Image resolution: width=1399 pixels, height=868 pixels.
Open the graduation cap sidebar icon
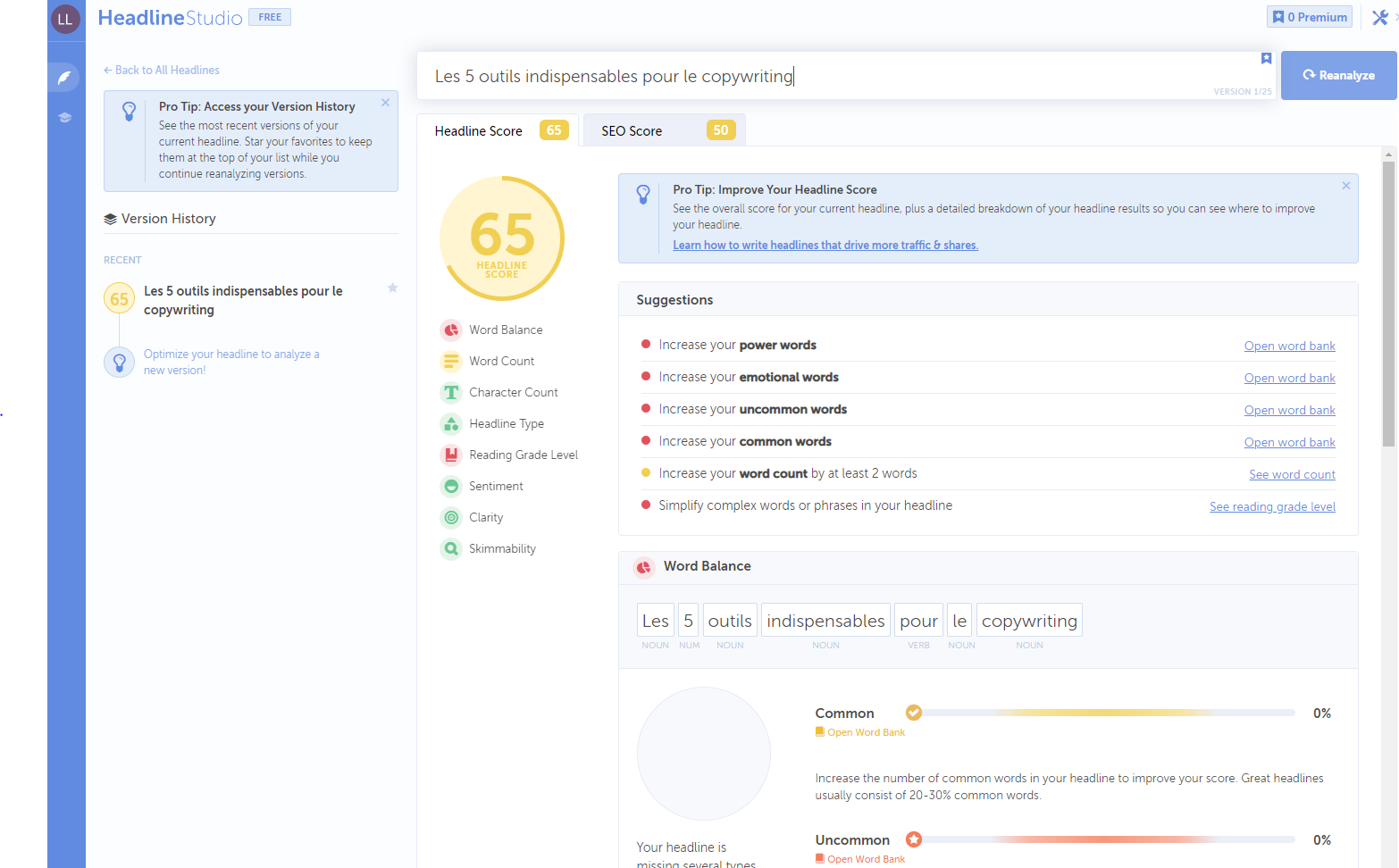point(64,117)
